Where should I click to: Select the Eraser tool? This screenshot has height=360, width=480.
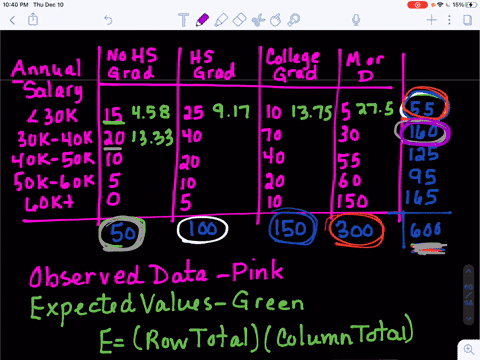pos(239,20)
